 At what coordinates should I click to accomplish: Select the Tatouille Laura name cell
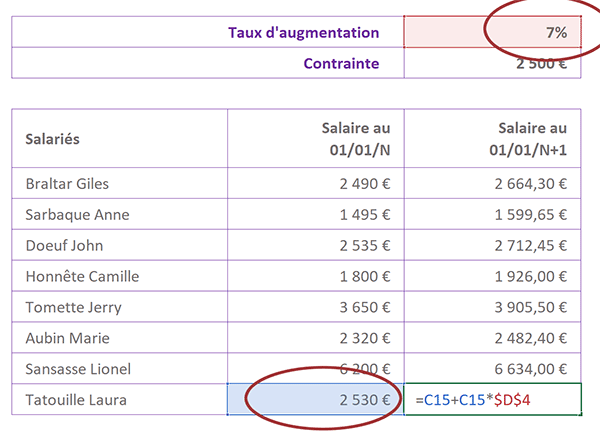click(120, 399)
